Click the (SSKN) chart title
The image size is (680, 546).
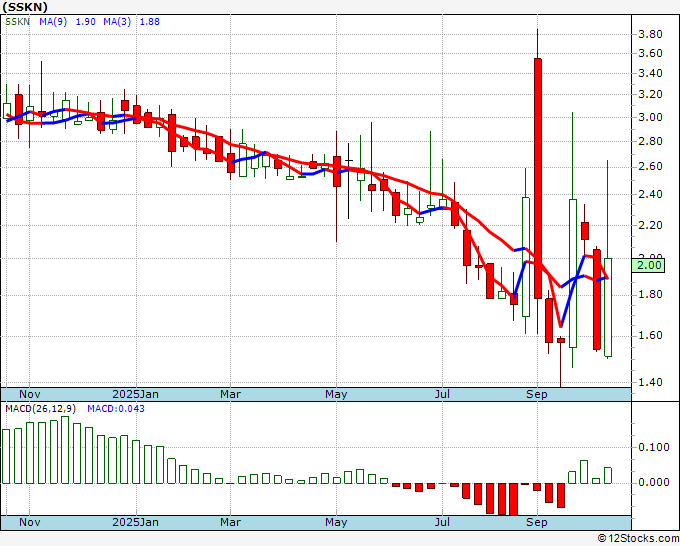click(x=25, y=7)
